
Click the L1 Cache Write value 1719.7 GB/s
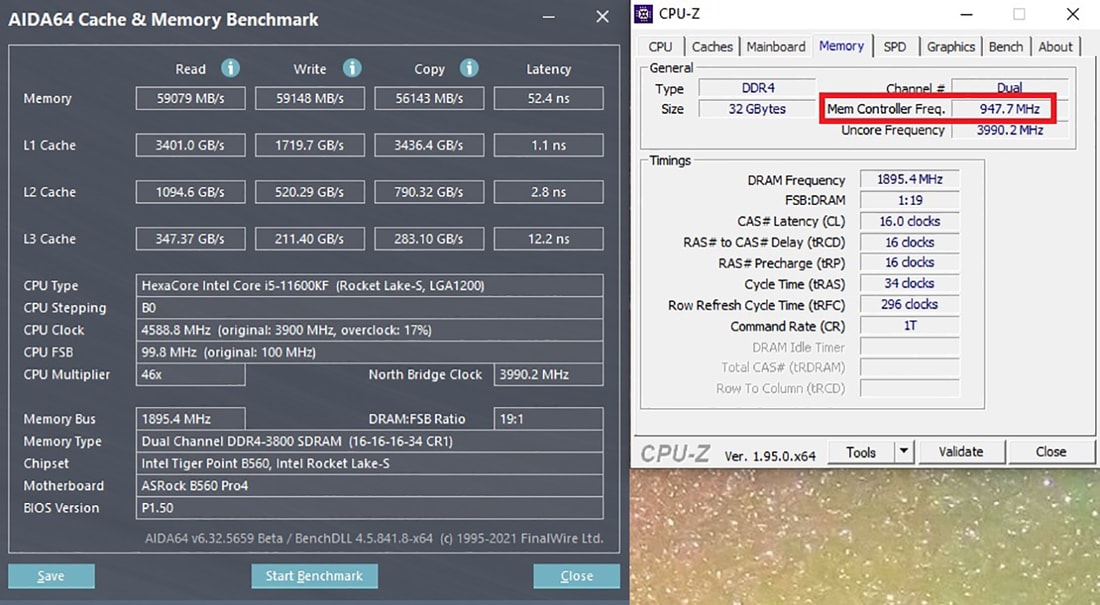coord(309,145)
